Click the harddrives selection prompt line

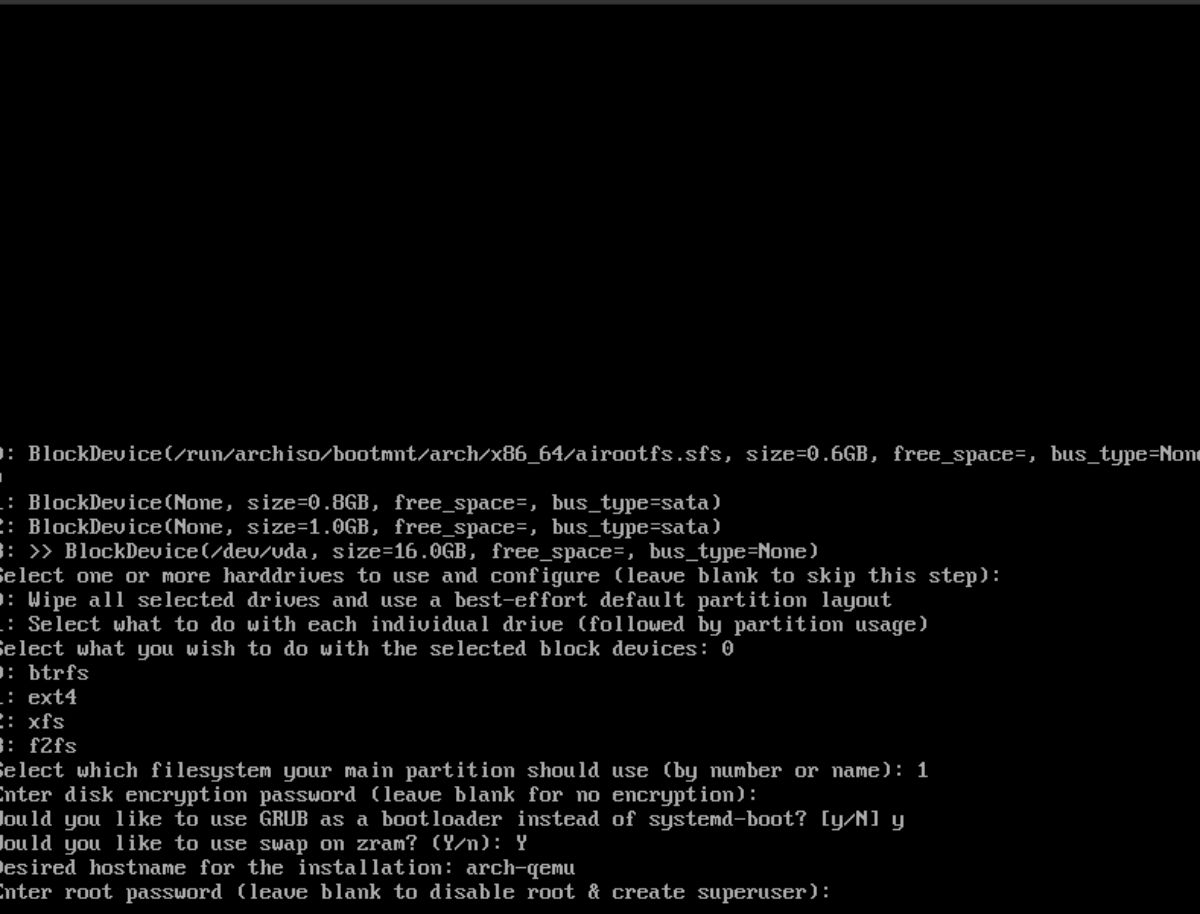pyautogui.click(x=500, y=576)
